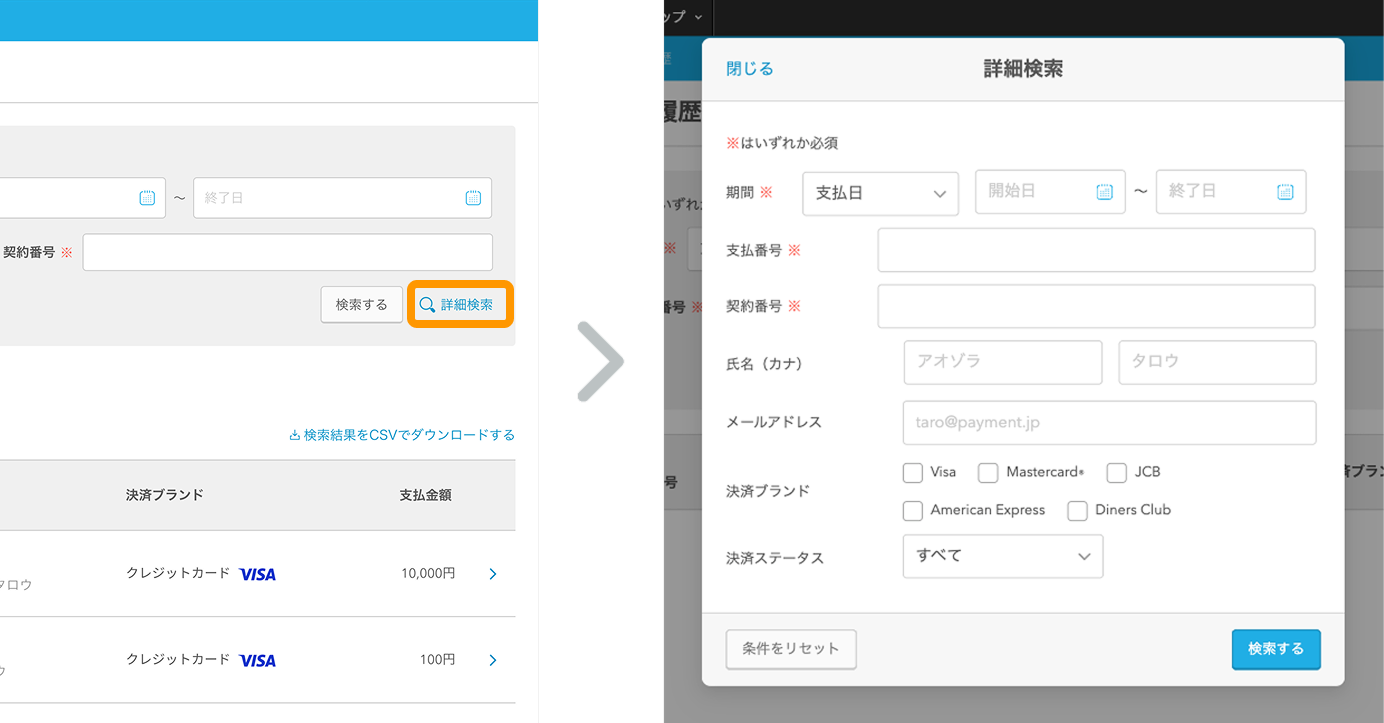Screen dimensions: 1384x723
Task: Open the calendar picker next to 終了日 field
Action: (x=471, y=197)
